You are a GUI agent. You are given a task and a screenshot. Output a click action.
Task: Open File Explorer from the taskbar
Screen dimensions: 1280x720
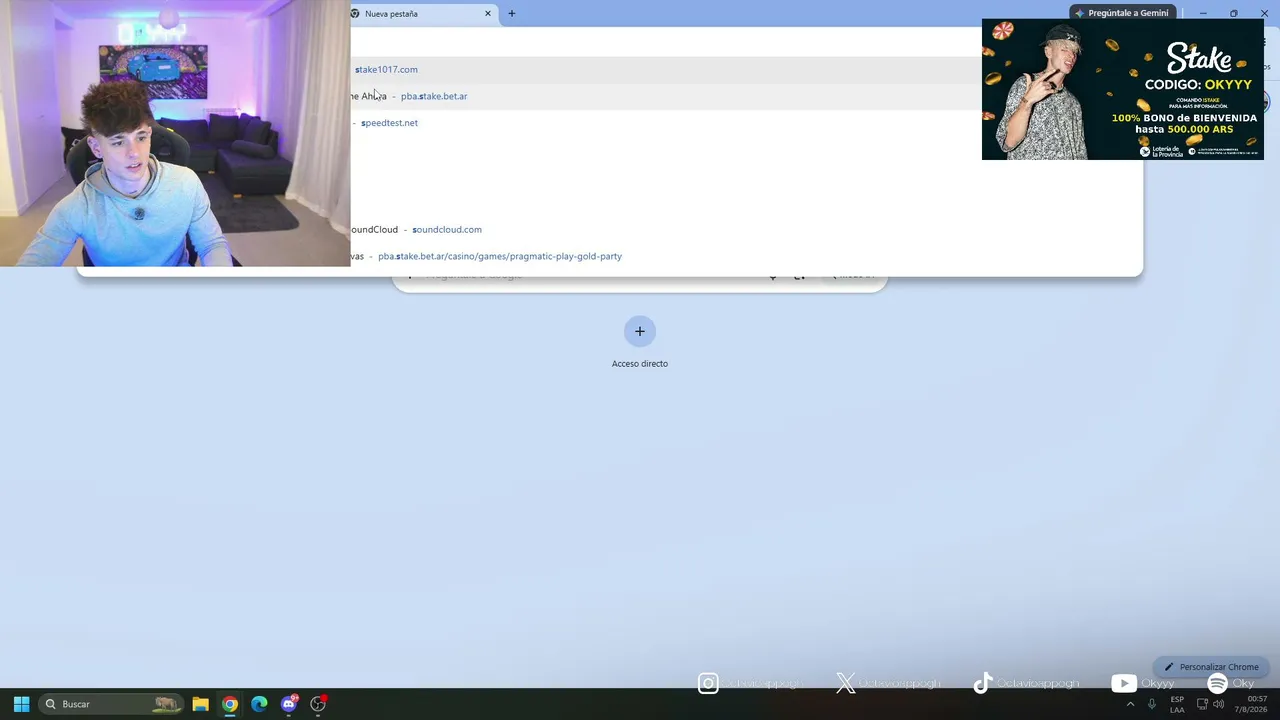pos(200,704)
